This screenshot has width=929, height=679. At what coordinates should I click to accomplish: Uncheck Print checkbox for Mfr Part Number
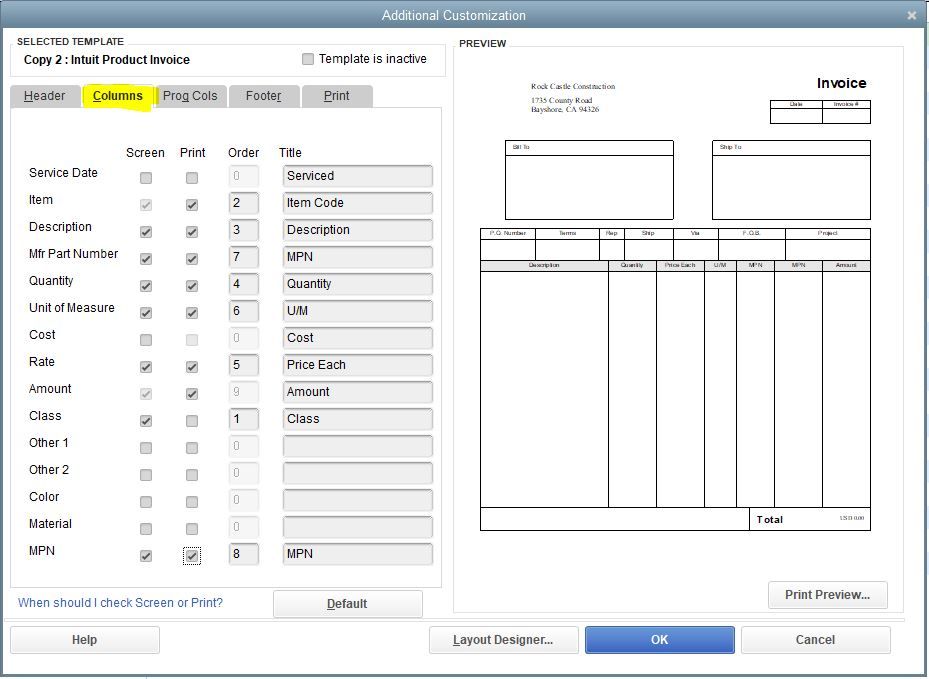(192, 259)
